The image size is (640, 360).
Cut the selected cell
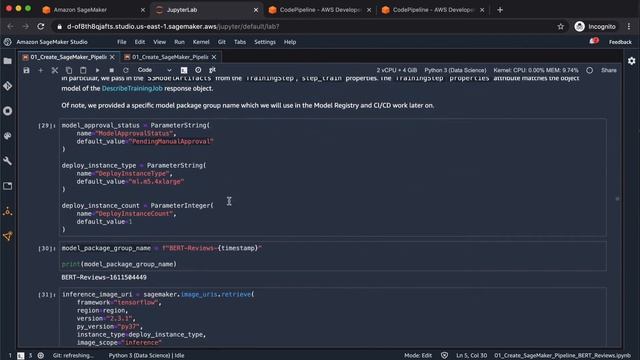(x=55, y=70)
